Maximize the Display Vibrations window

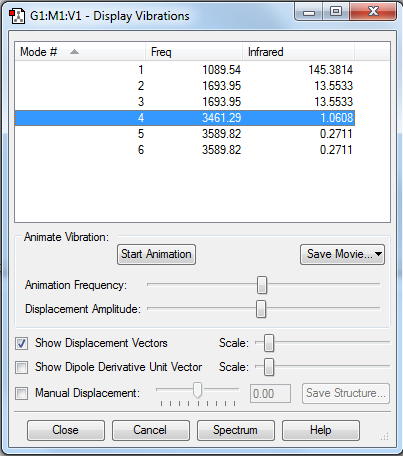pos(336,12)
